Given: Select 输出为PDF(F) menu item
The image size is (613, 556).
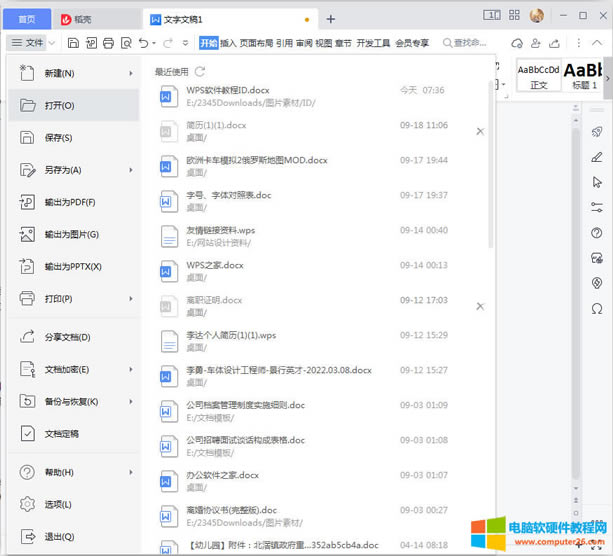Looking at the screenshot, I should 72,202.
